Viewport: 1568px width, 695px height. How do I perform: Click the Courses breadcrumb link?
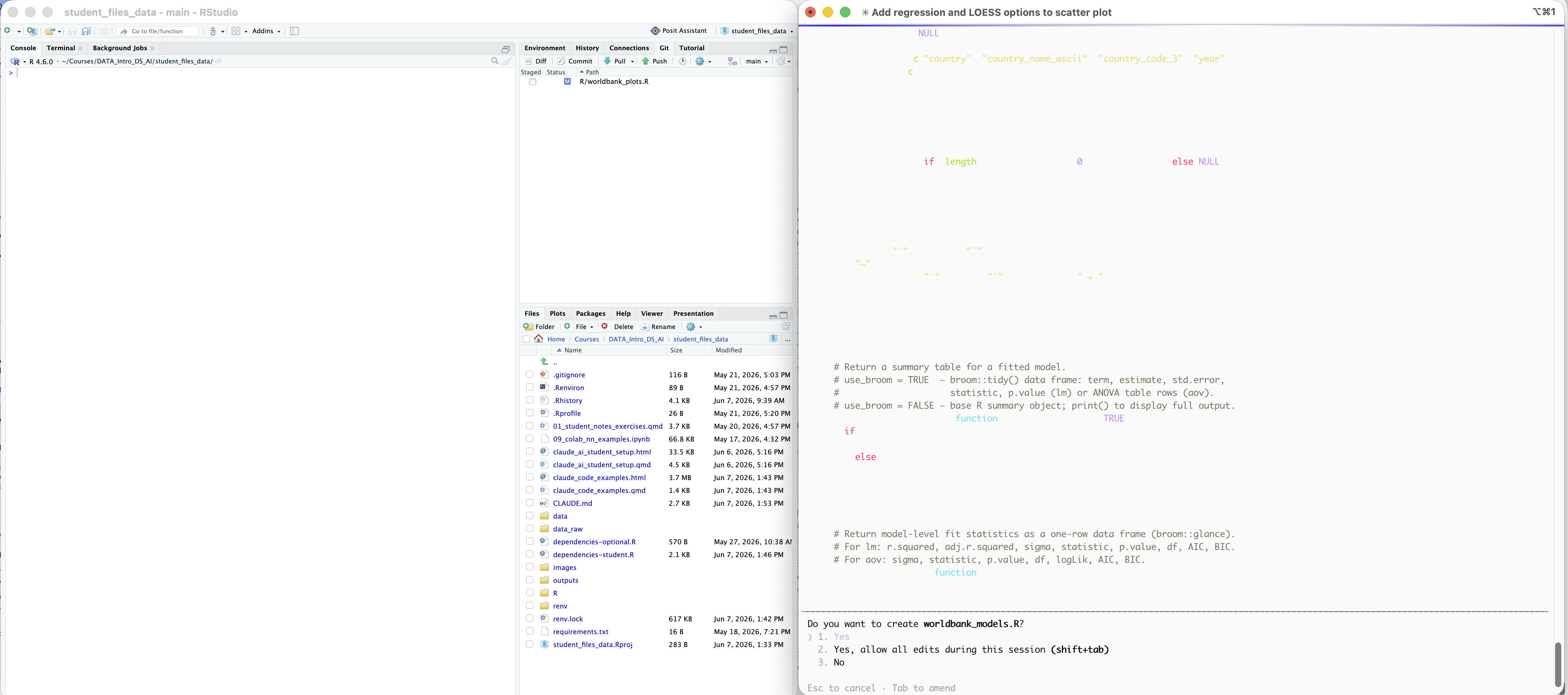(586, 339)
